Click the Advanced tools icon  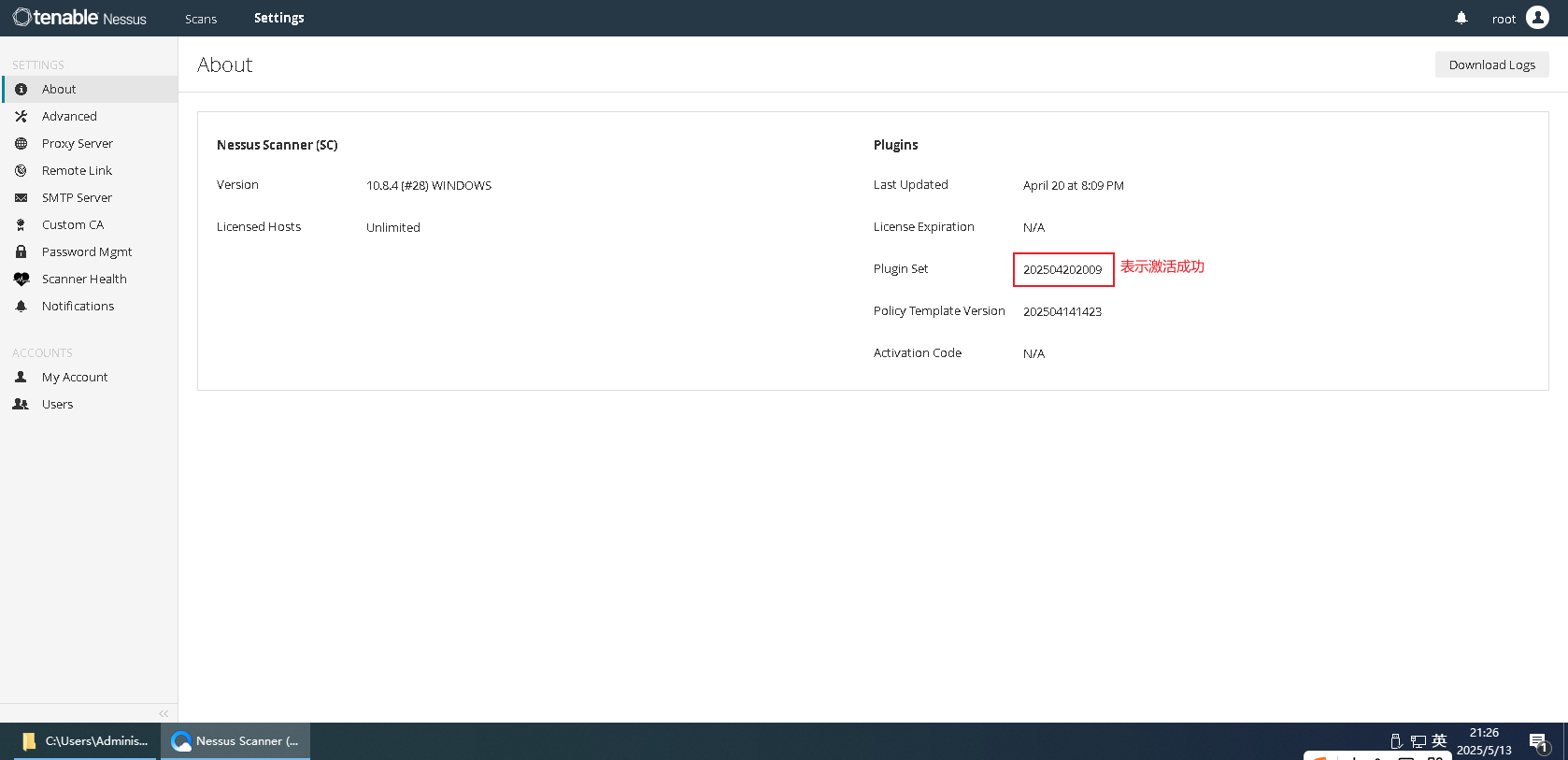[x=21, y=117]
